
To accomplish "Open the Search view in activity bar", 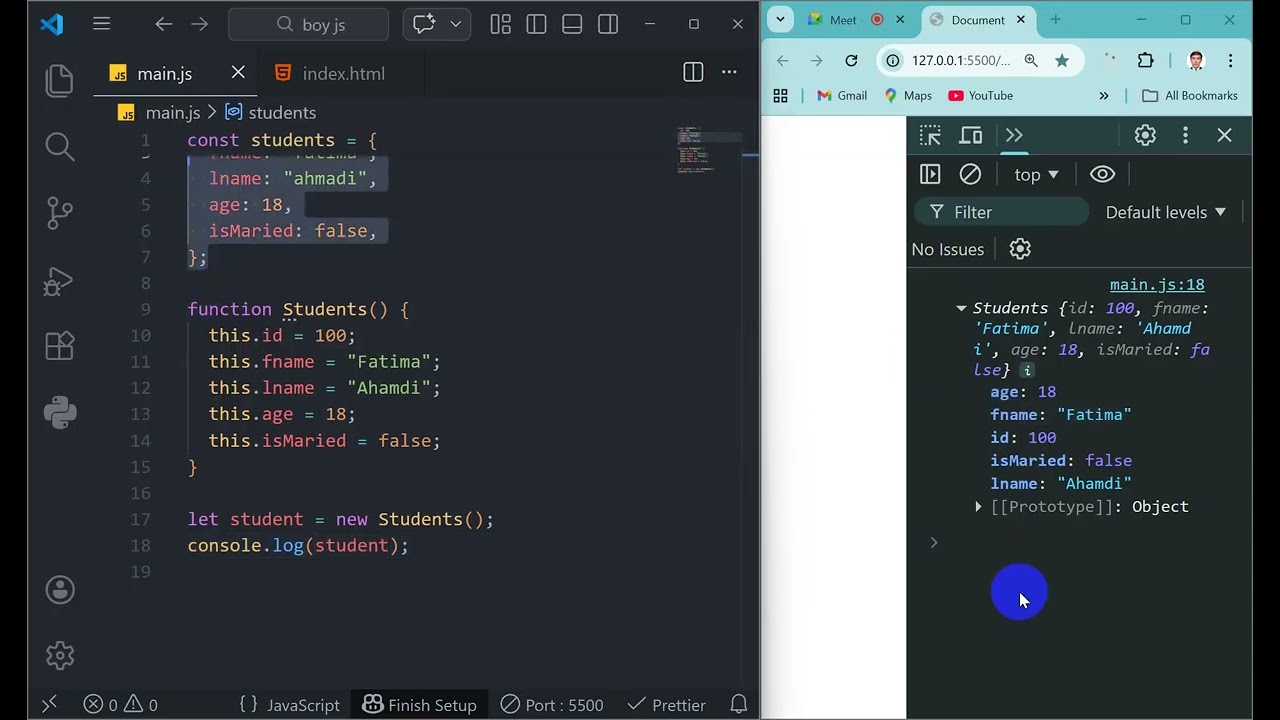I will 60,147.
